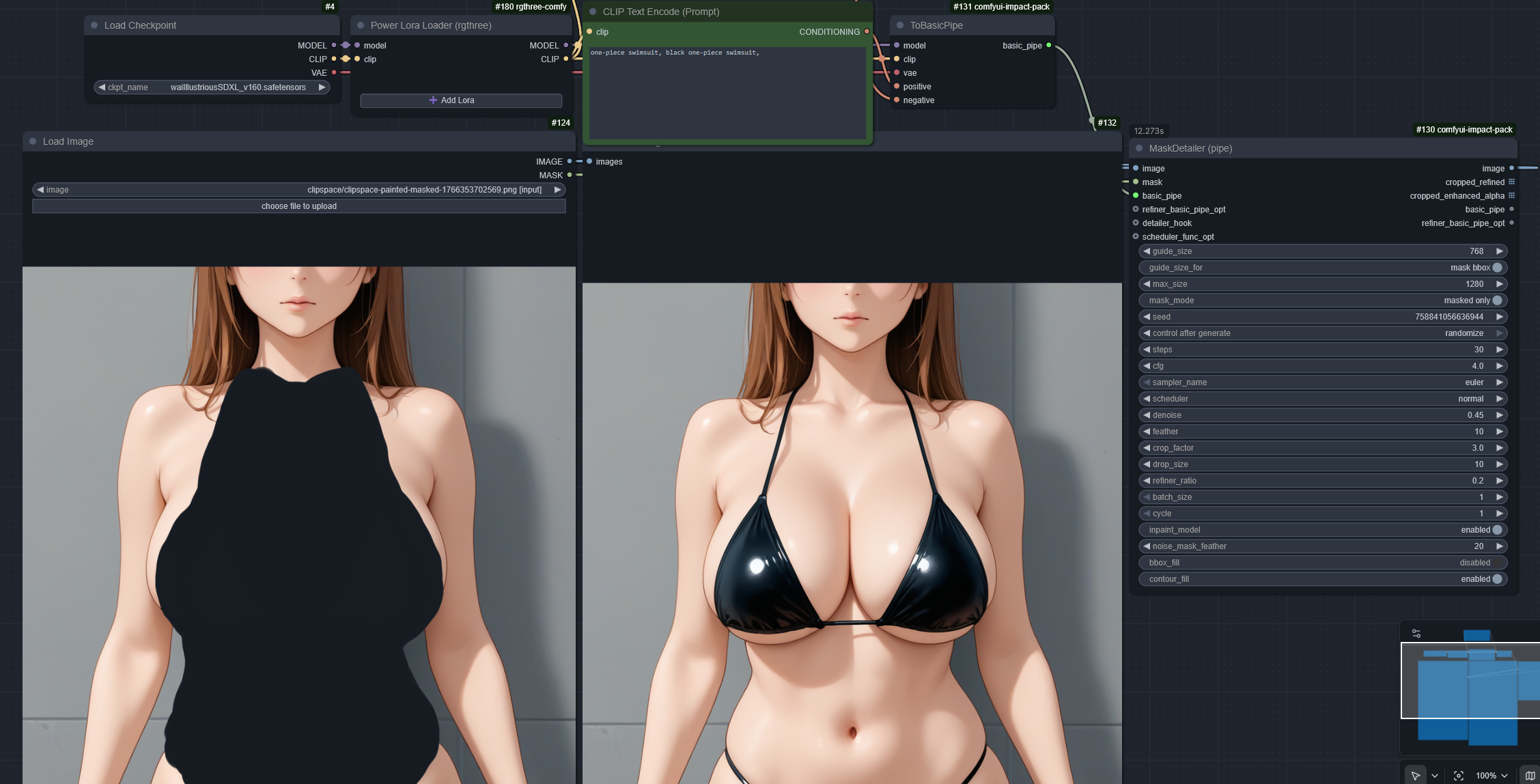Click the swimsuit prompt text area

(727, 92)
